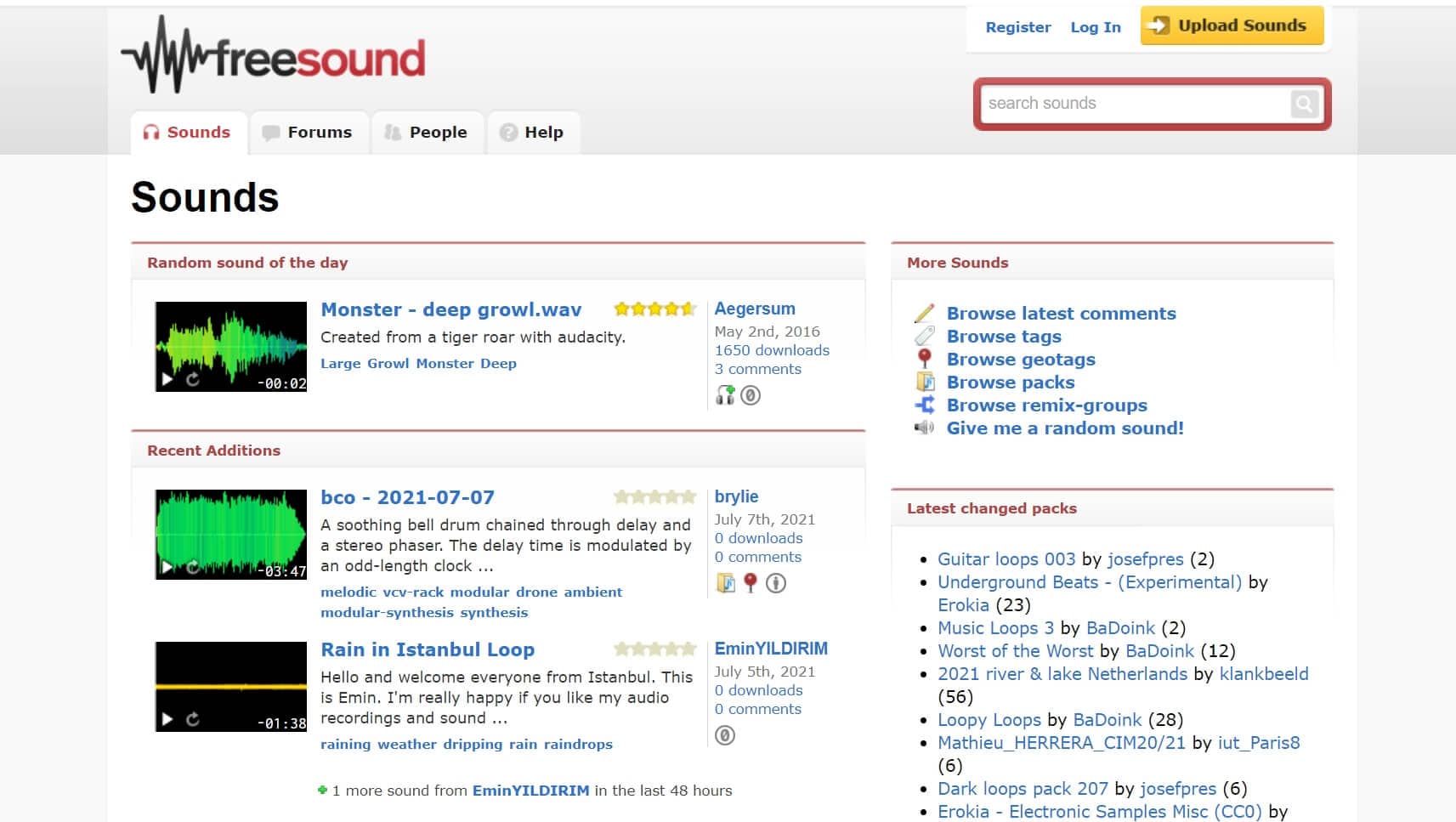Click the tag icon beside Browse tags
The height and width of the screenshot is (822, 1456).
[x=924, y=336]
